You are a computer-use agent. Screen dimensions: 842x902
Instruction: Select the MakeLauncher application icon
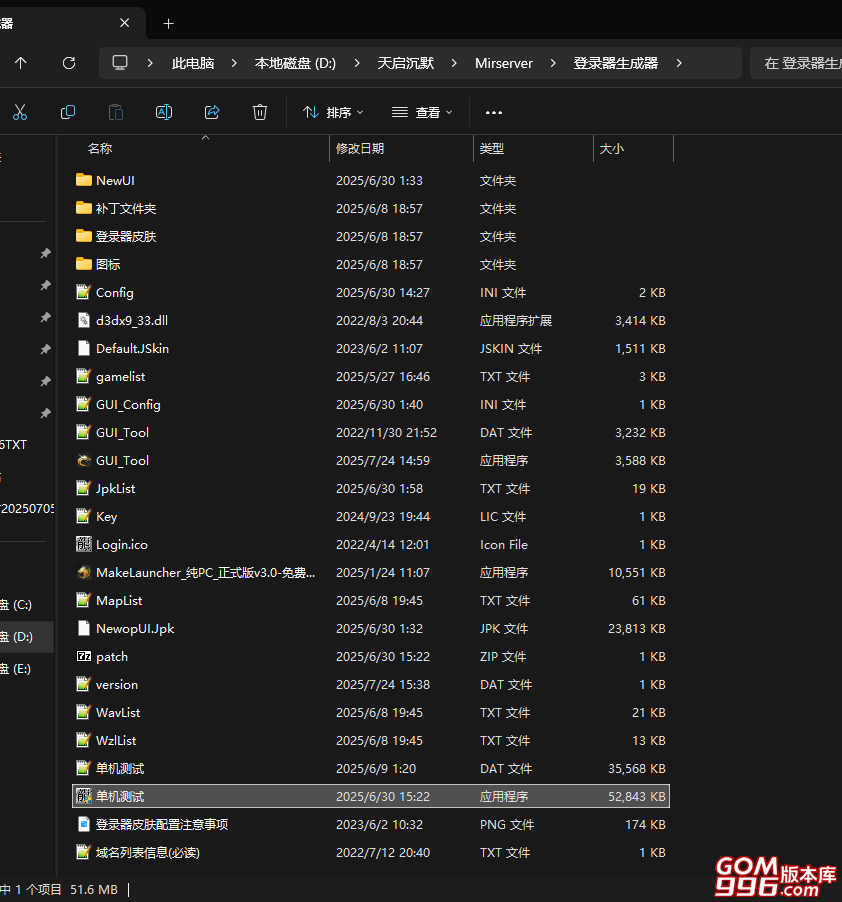click(x=84, y=573)
